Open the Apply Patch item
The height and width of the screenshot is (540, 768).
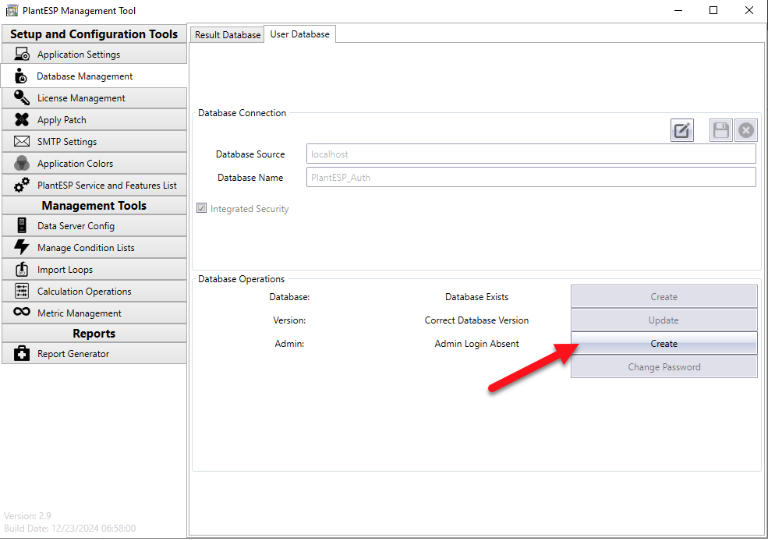click(x=94, y=120)
